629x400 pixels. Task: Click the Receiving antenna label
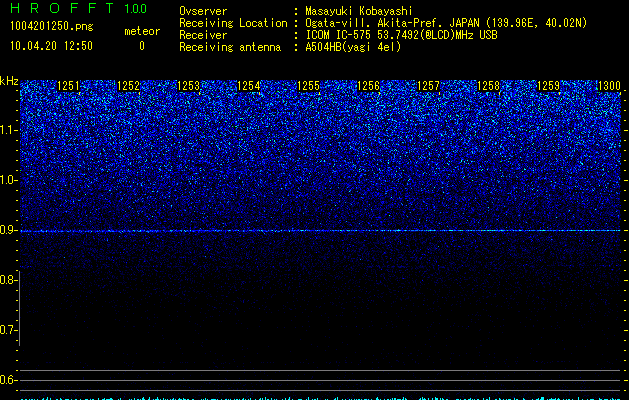pos(230,47)
